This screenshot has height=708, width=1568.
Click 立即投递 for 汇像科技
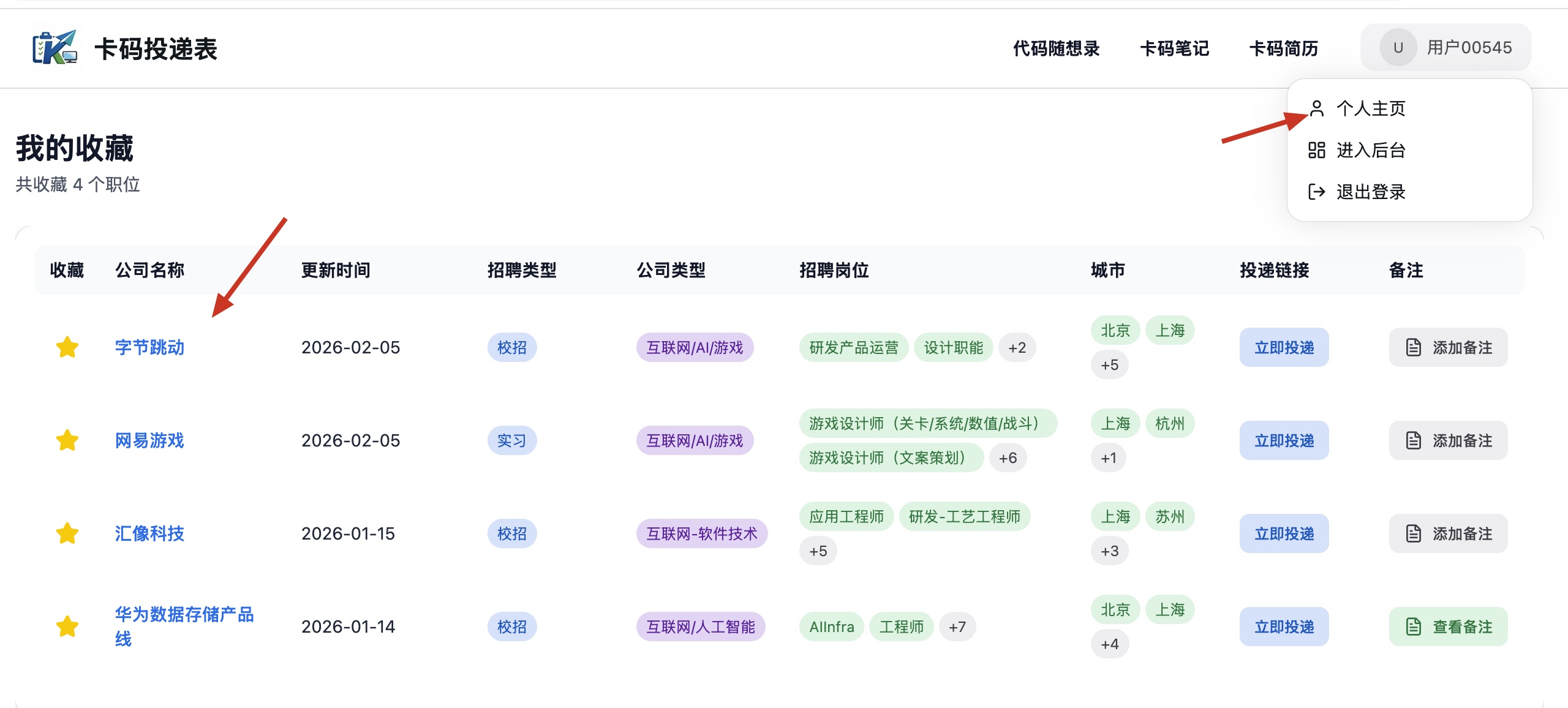pyautogui.click(x=1284, y=533)
